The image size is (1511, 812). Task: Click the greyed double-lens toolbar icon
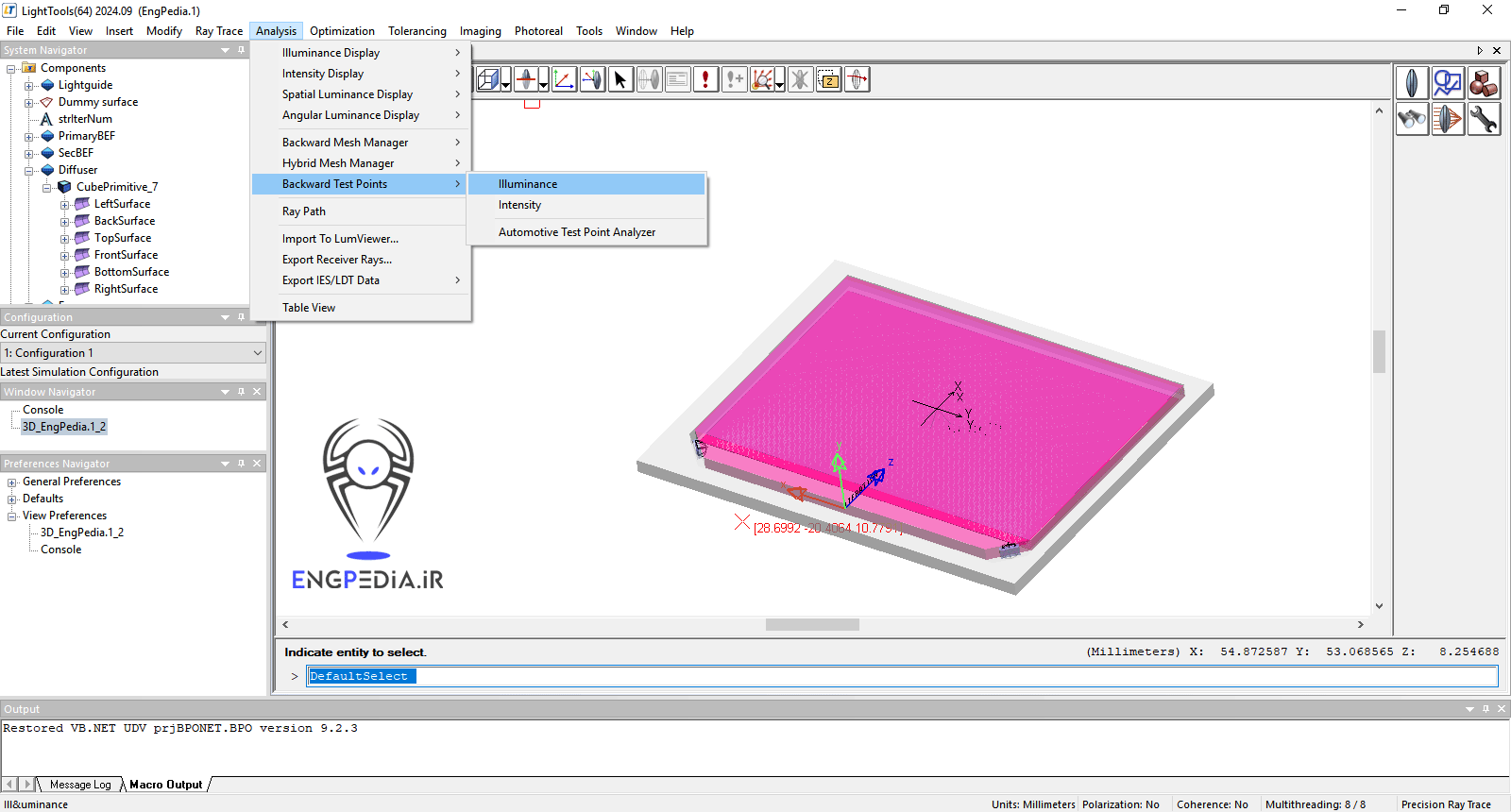click(649, 79)
